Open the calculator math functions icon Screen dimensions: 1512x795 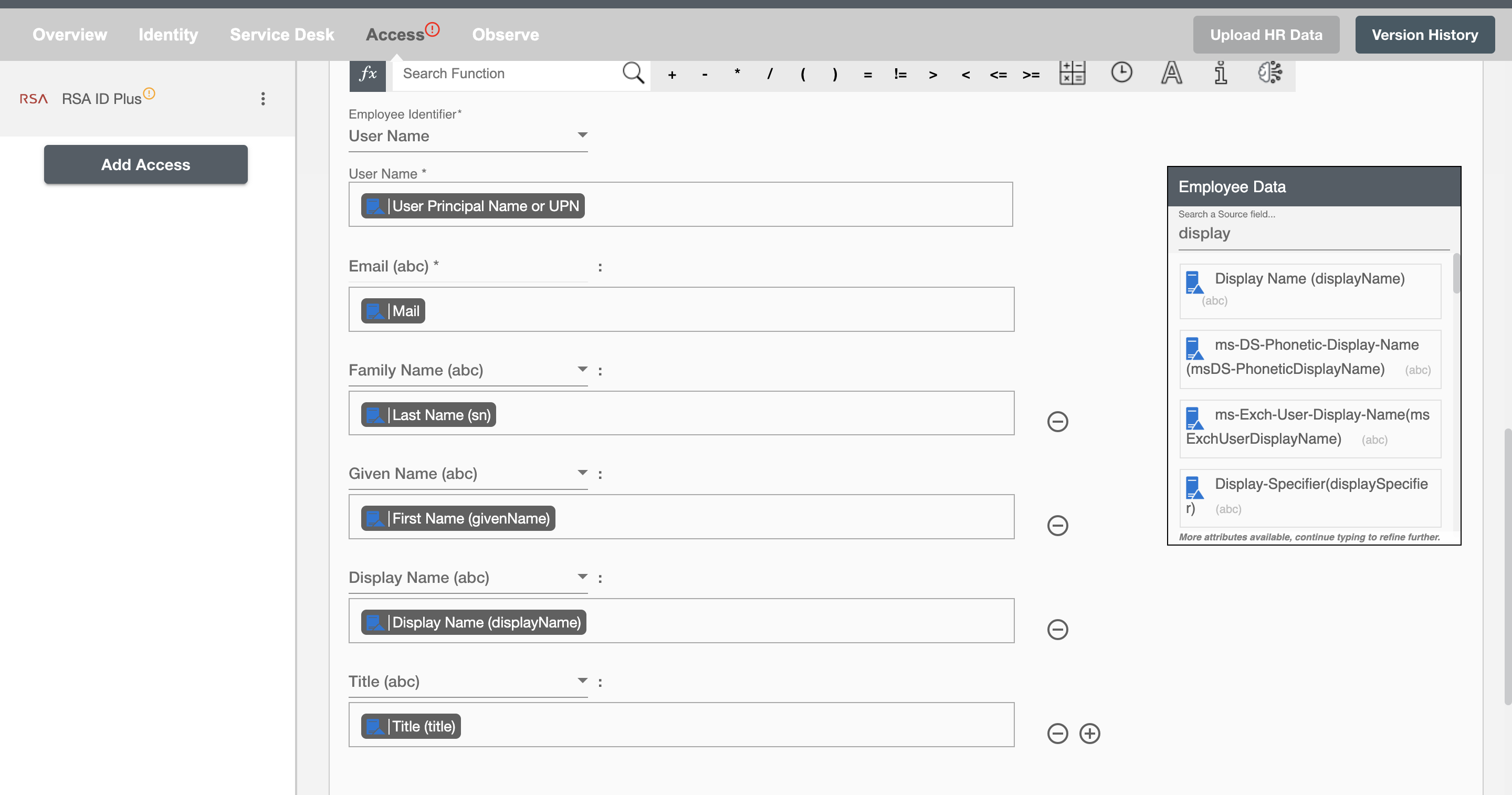pyautogui.click(x=1073, y=73)
